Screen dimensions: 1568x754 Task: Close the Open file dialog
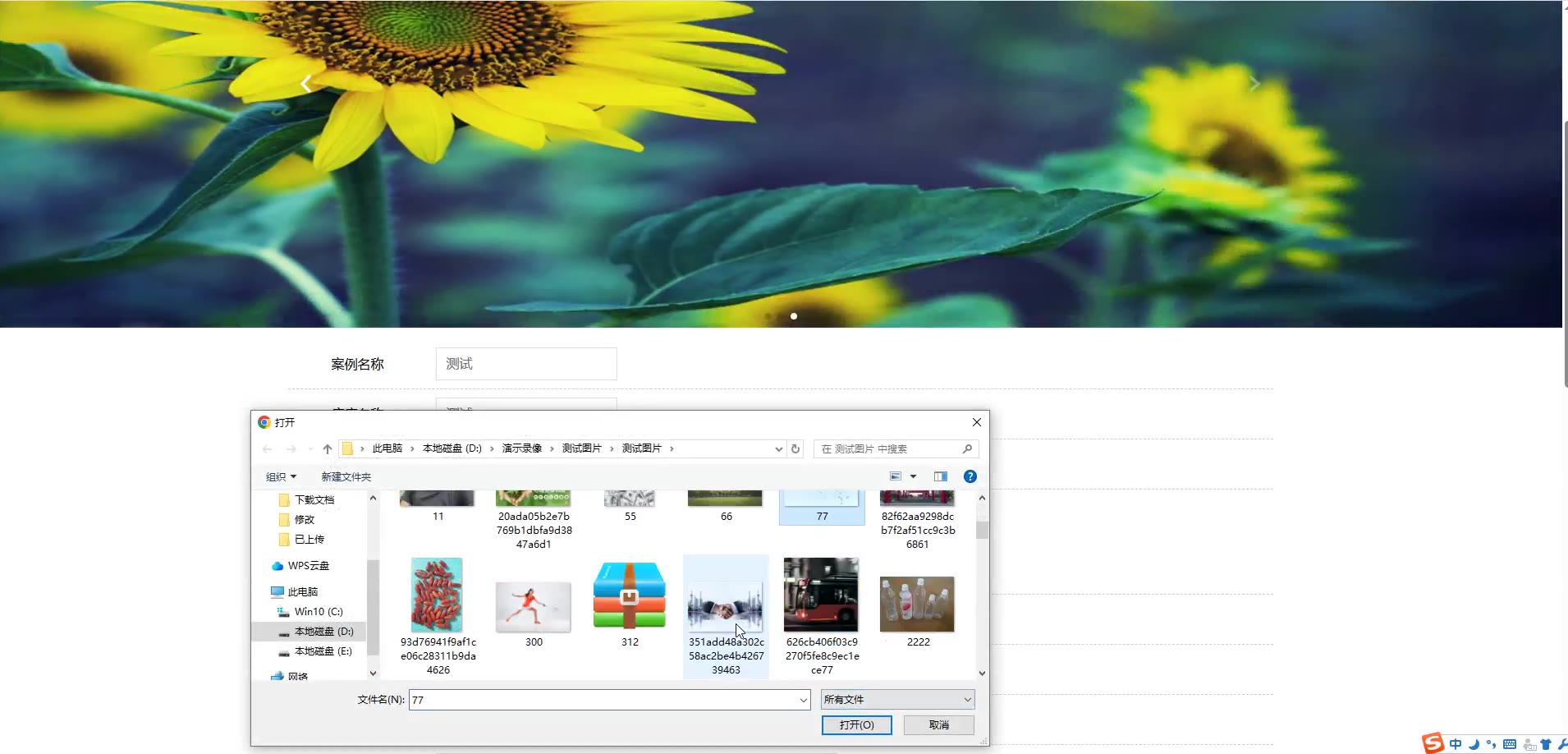tap(976, 422)
